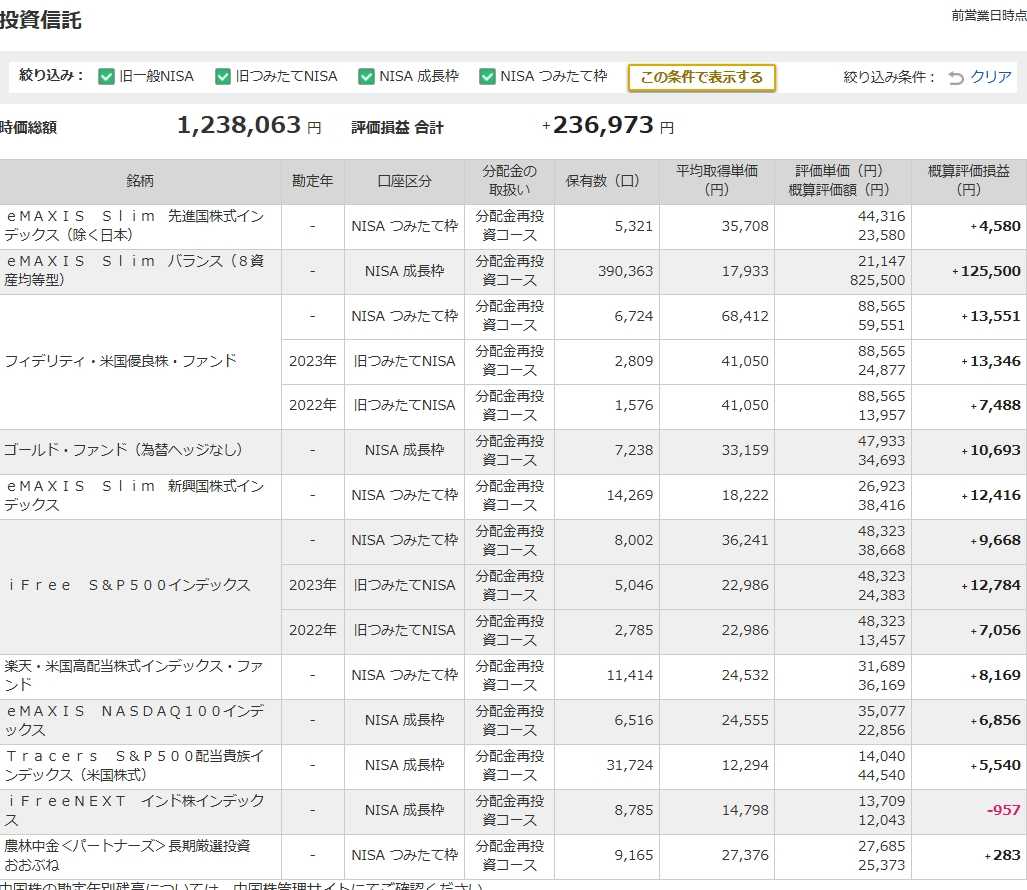Open フィデリティ・米国優良株・ファンド details
The width and height of the screenshot is (1027, 890).
pos(121,361)
